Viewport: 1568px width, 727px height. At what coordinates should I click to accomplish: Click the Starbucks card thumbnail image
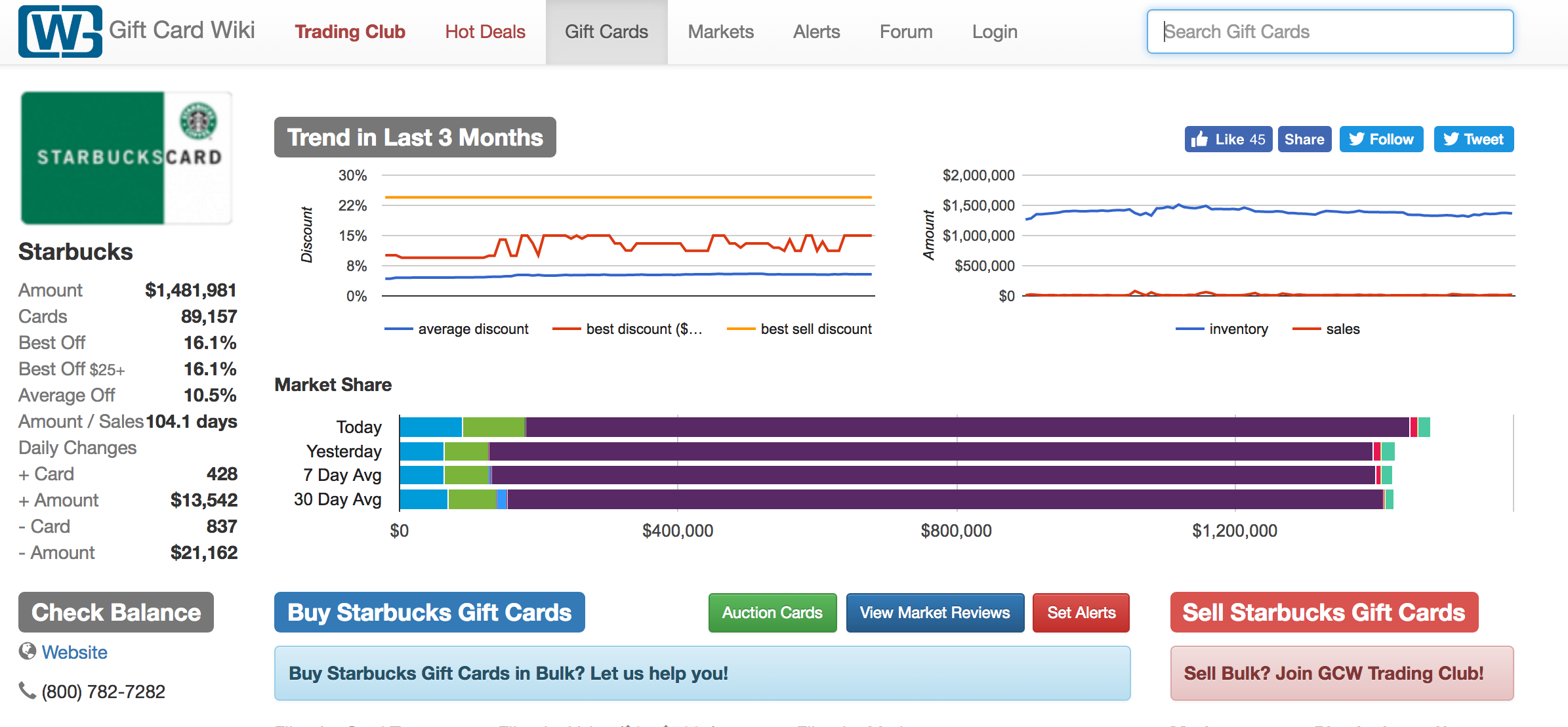126,158
